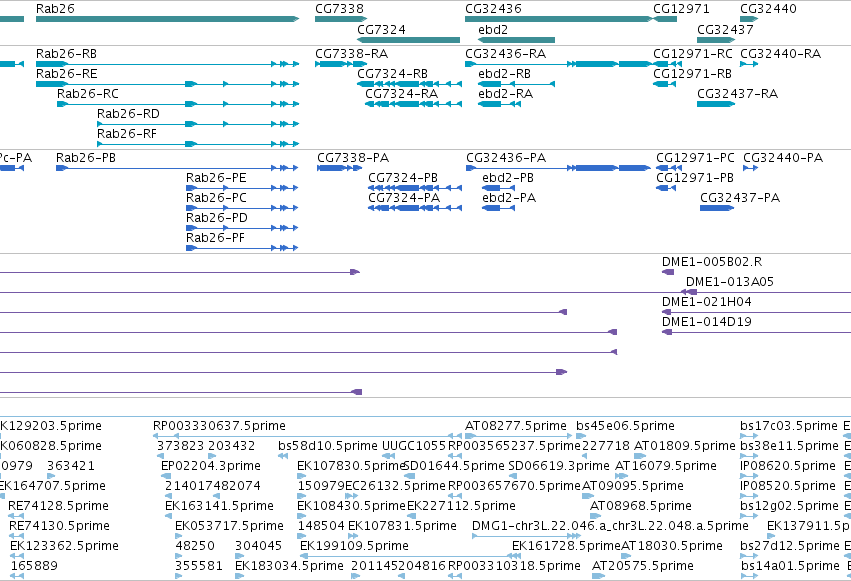
Task: Select the Rab26 gene label
Action: click(55, 9)
